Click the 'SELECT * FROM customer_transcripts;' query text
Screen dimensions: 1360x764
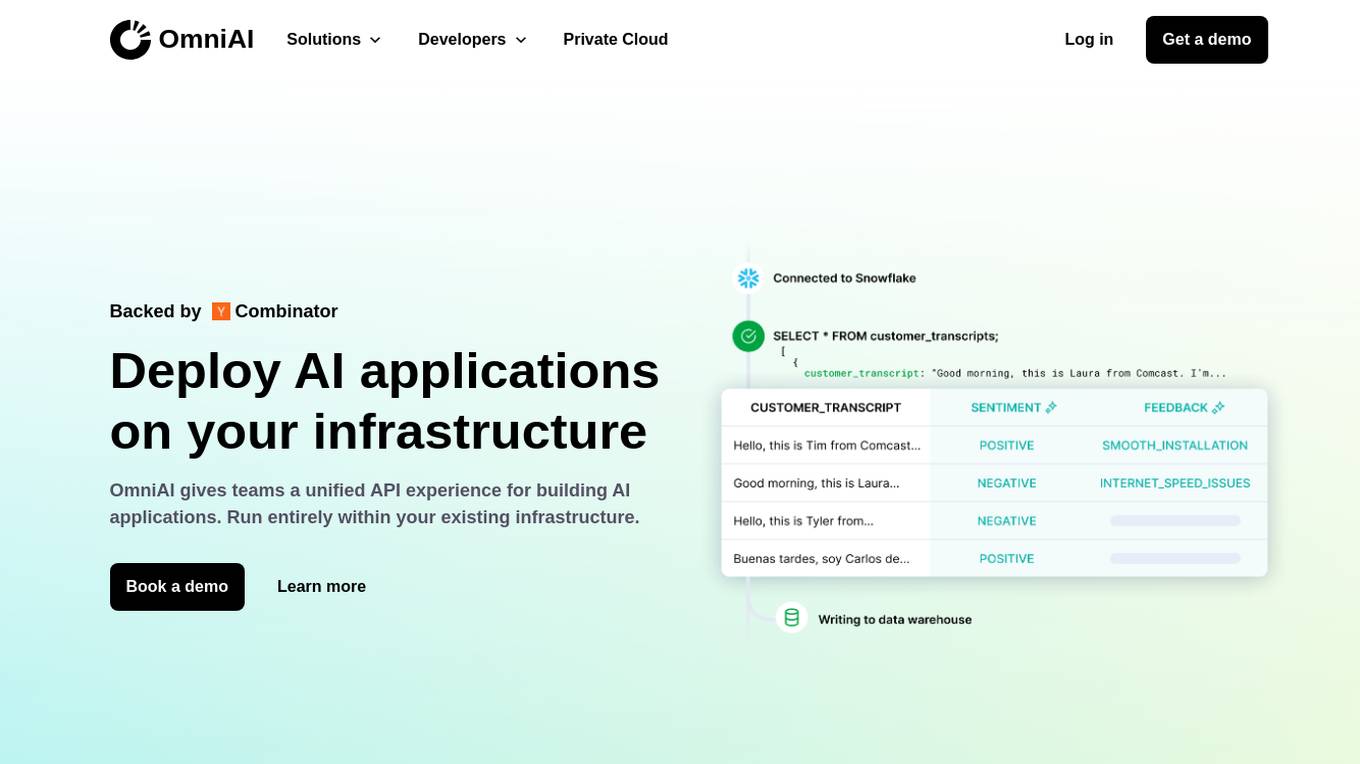(885, 336)
